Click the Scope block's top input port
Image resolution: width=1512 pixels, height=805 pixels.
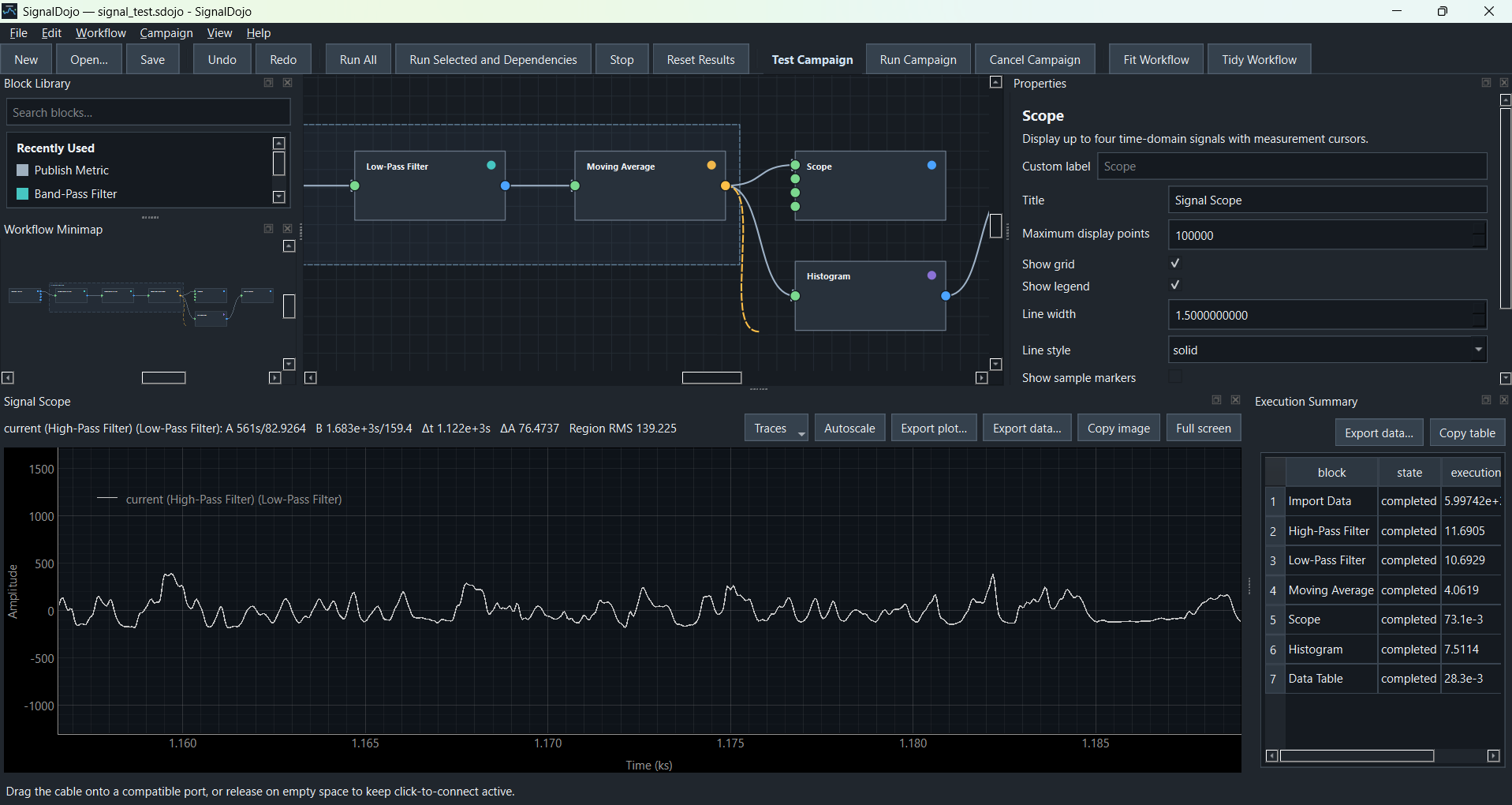[795, 166]
